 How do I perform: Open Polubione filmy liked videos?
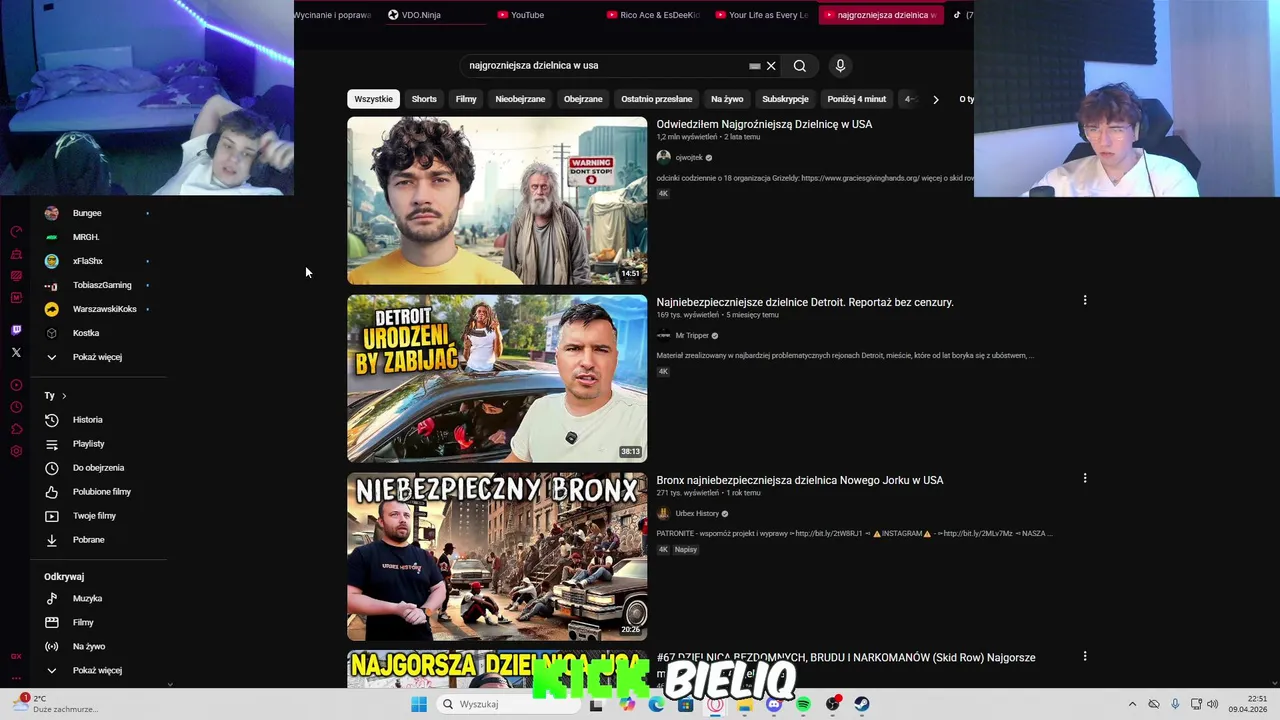tap(102, 492)
